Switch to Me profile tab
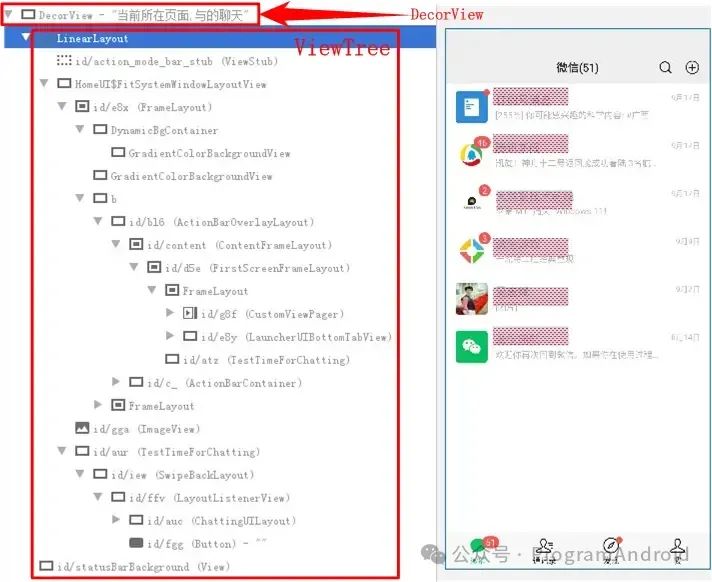Screen dimensions: 712x582 pyautogui.click(x=677, y=551)
